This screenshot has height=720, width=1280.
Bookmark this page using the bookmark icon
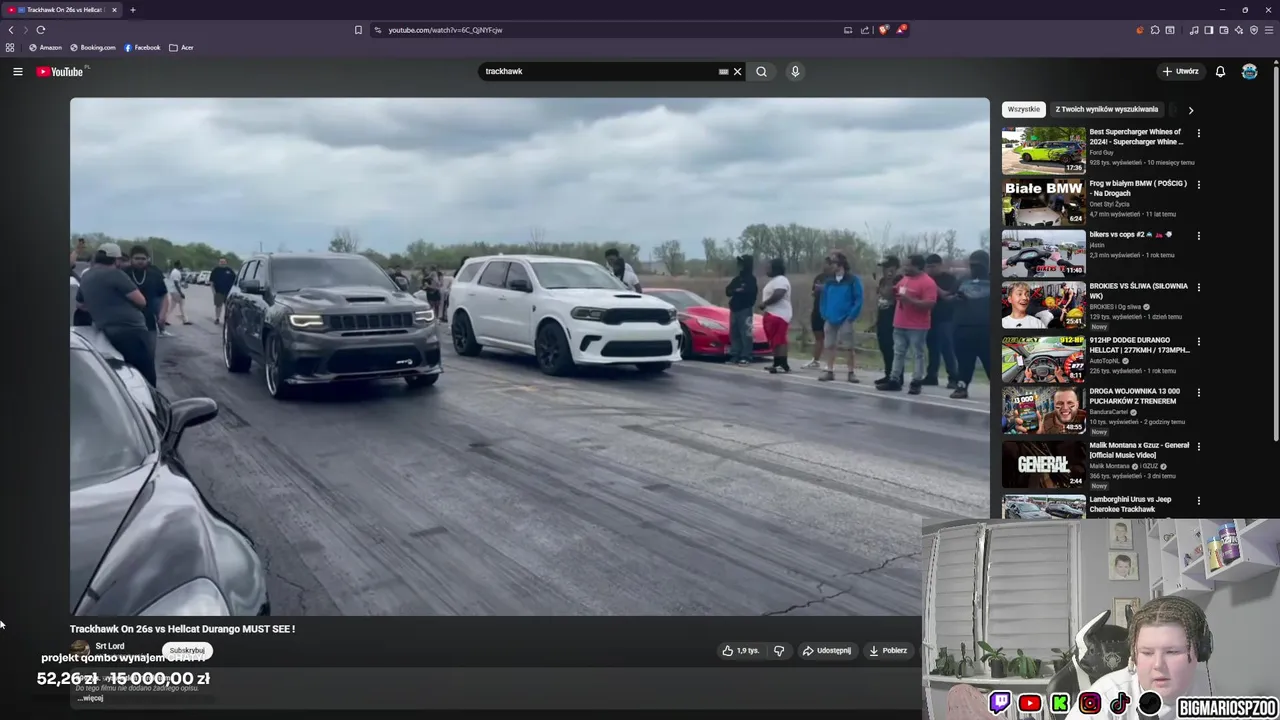tap(358, 30)
